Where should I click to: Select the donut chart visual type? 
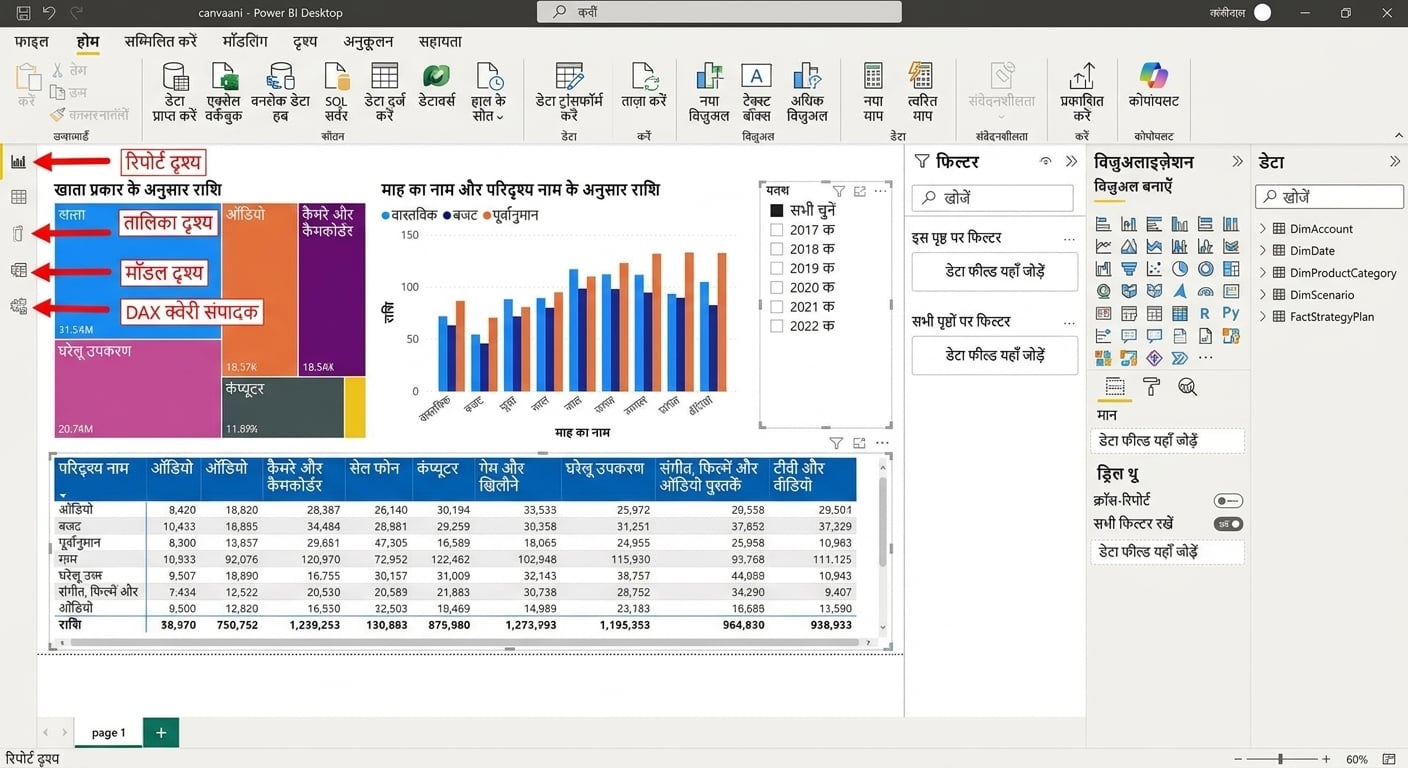tap(1206, 268)
